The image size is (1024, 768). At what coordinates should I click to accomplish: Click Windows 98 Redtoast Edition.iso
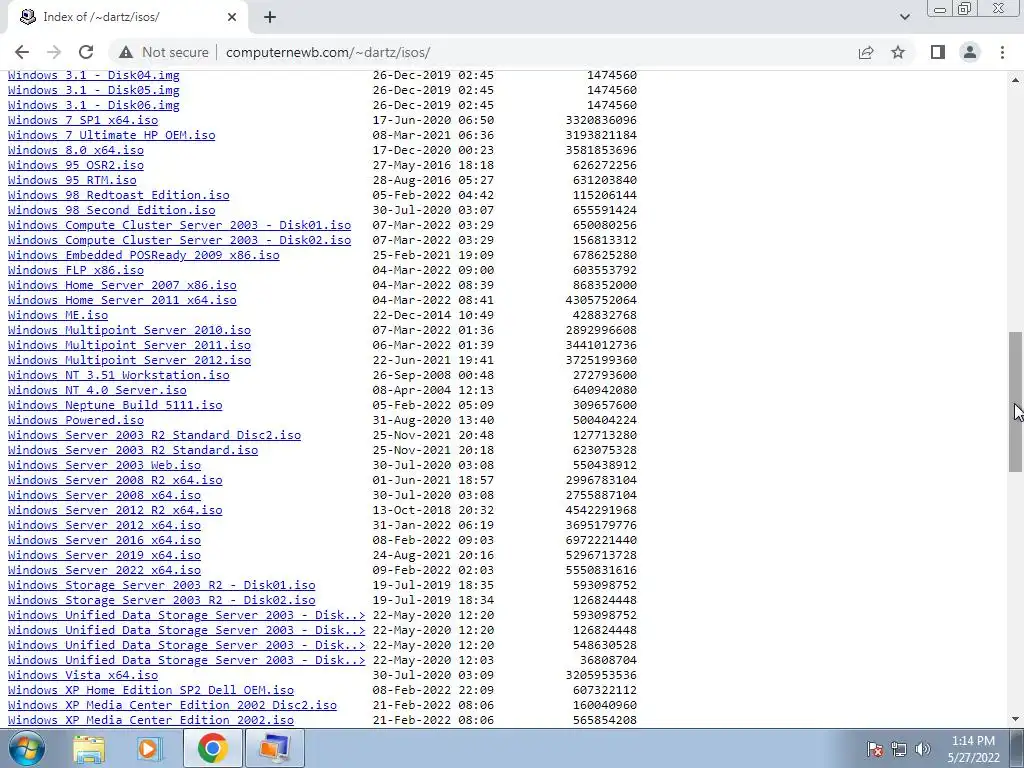pos(119,195)
